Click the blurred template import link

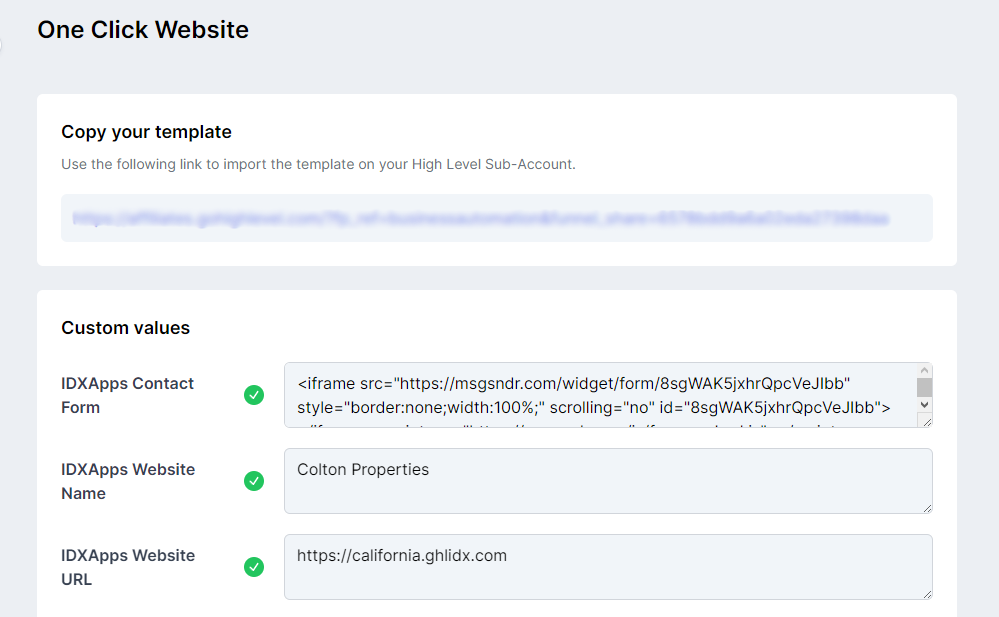coord(481,218)
